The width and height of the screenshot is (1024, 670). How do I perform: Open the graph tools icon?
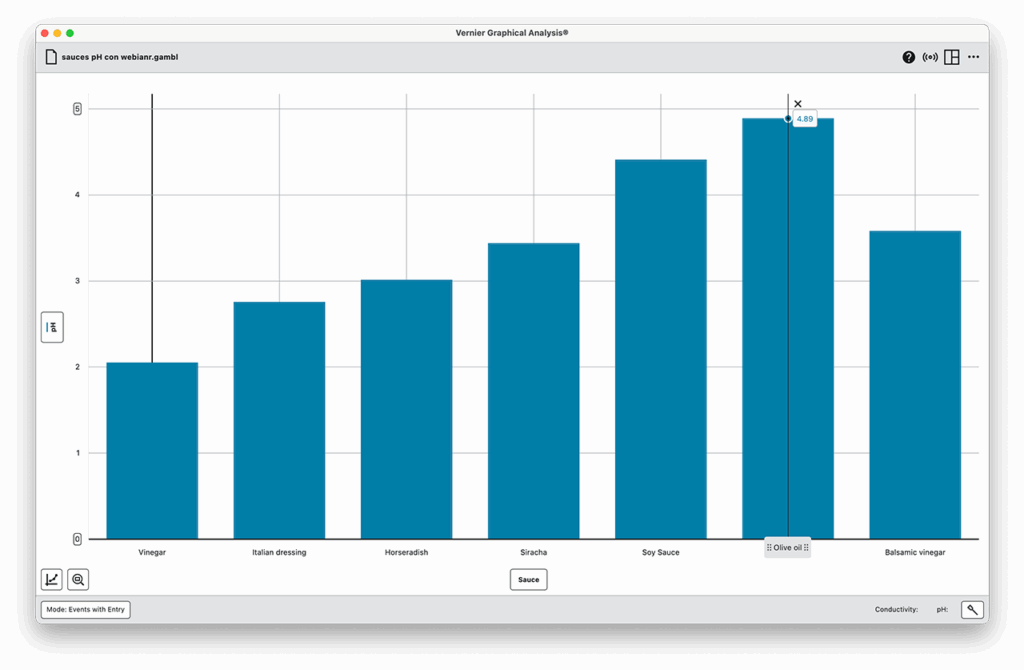coord(51,579)
